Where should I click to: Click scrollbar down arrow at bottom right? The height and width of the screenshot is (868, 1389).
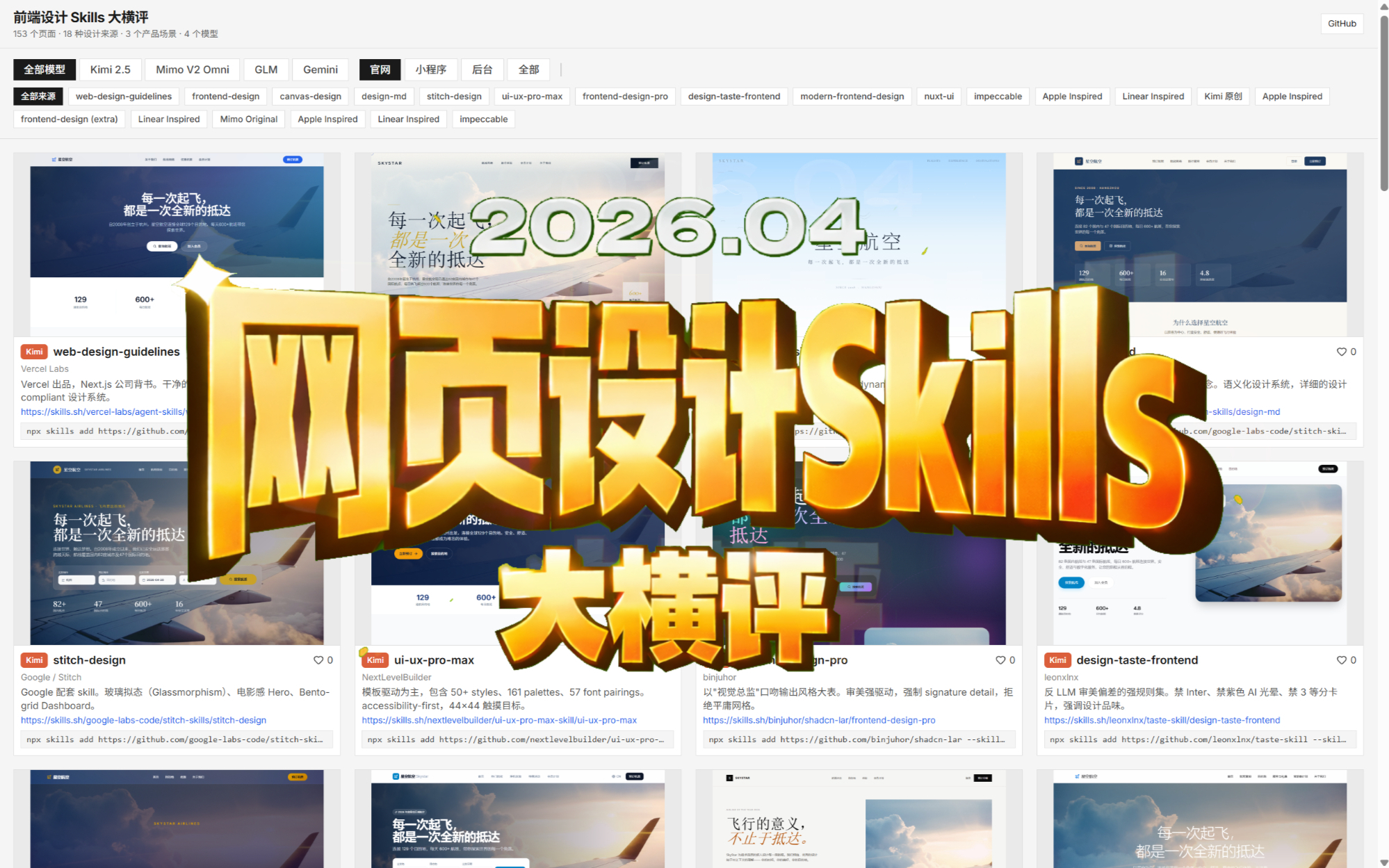[x=1383, y=862]
